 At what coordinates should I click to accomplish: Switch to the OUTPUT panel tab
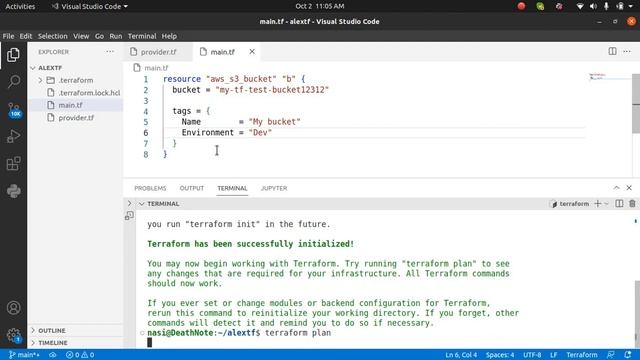191,188
